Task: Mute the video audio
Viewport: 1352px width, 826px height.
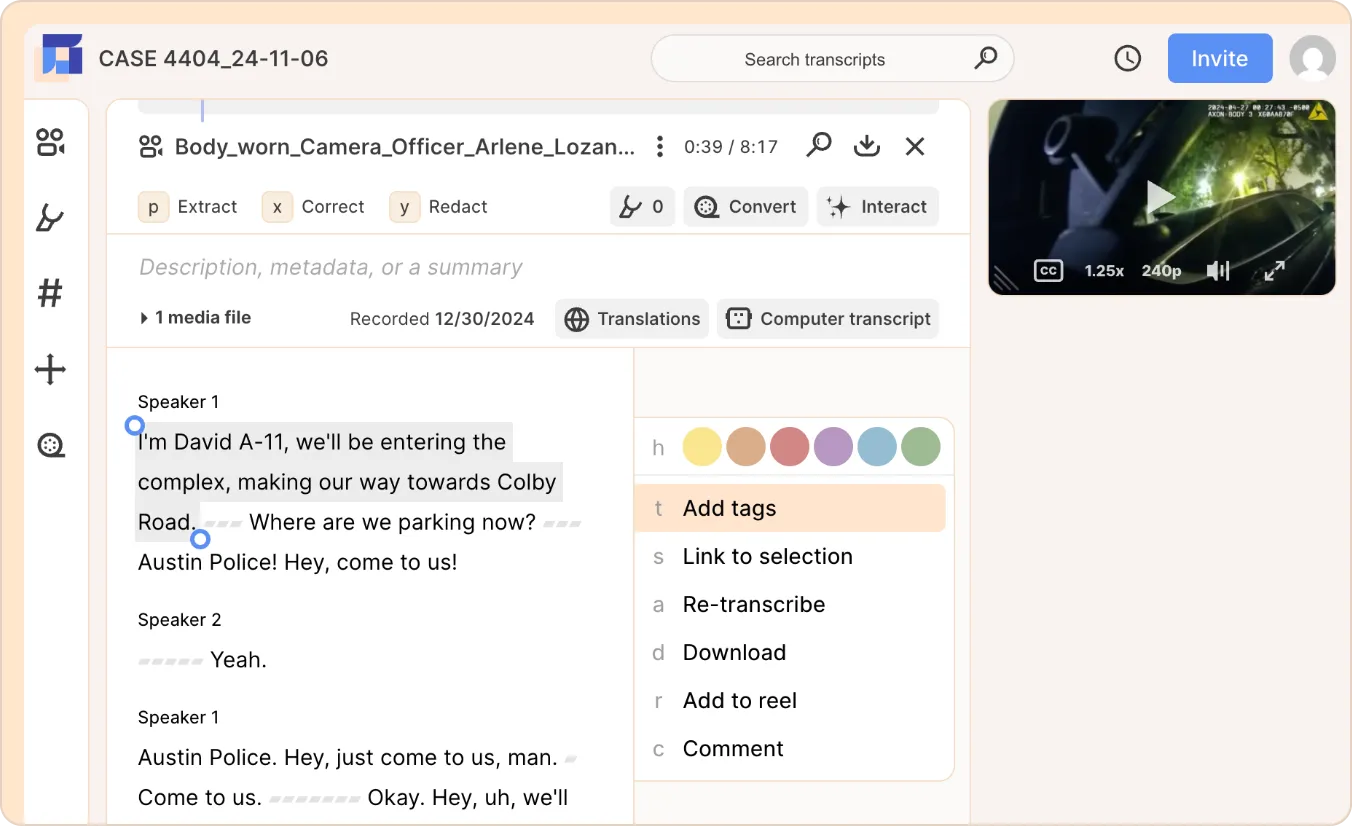Action: (x=1217, y=270)
